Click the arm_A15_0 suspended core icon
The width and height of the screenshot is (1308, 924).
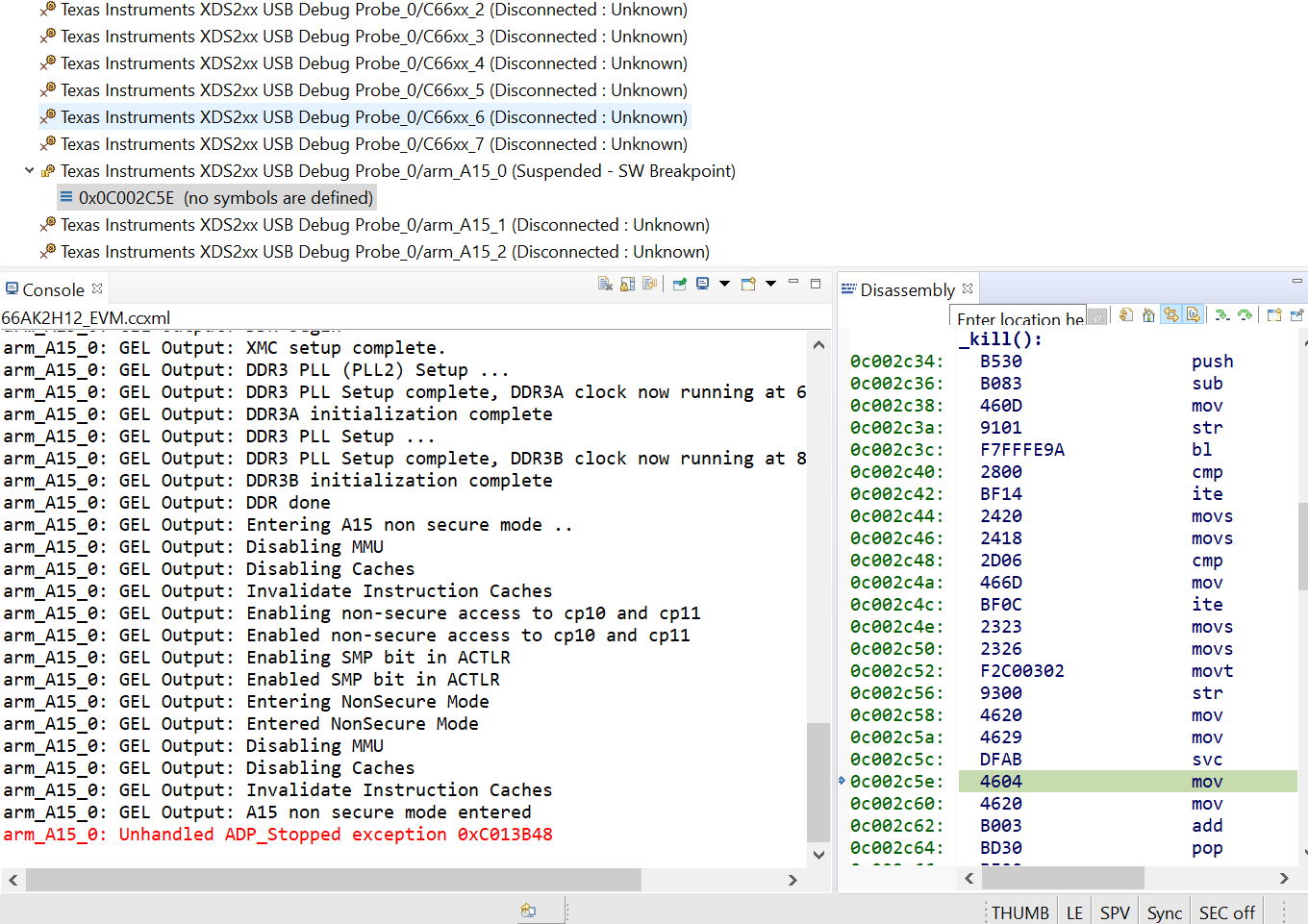coord(48,170)
